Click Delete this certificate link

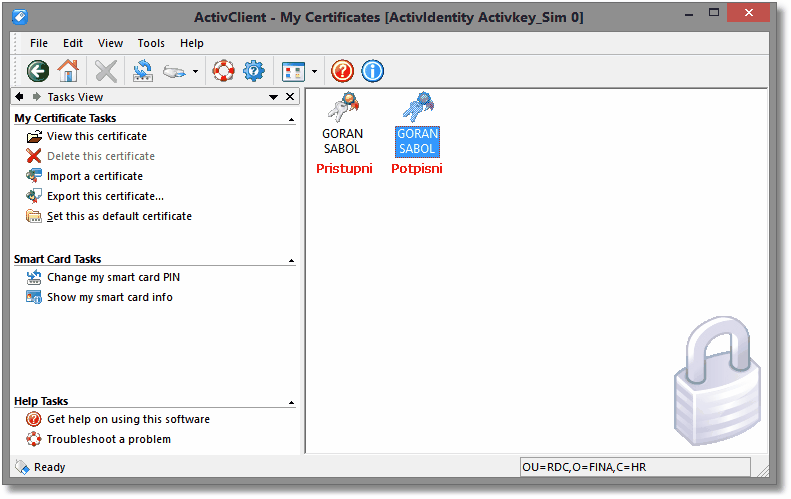(101, 156)
